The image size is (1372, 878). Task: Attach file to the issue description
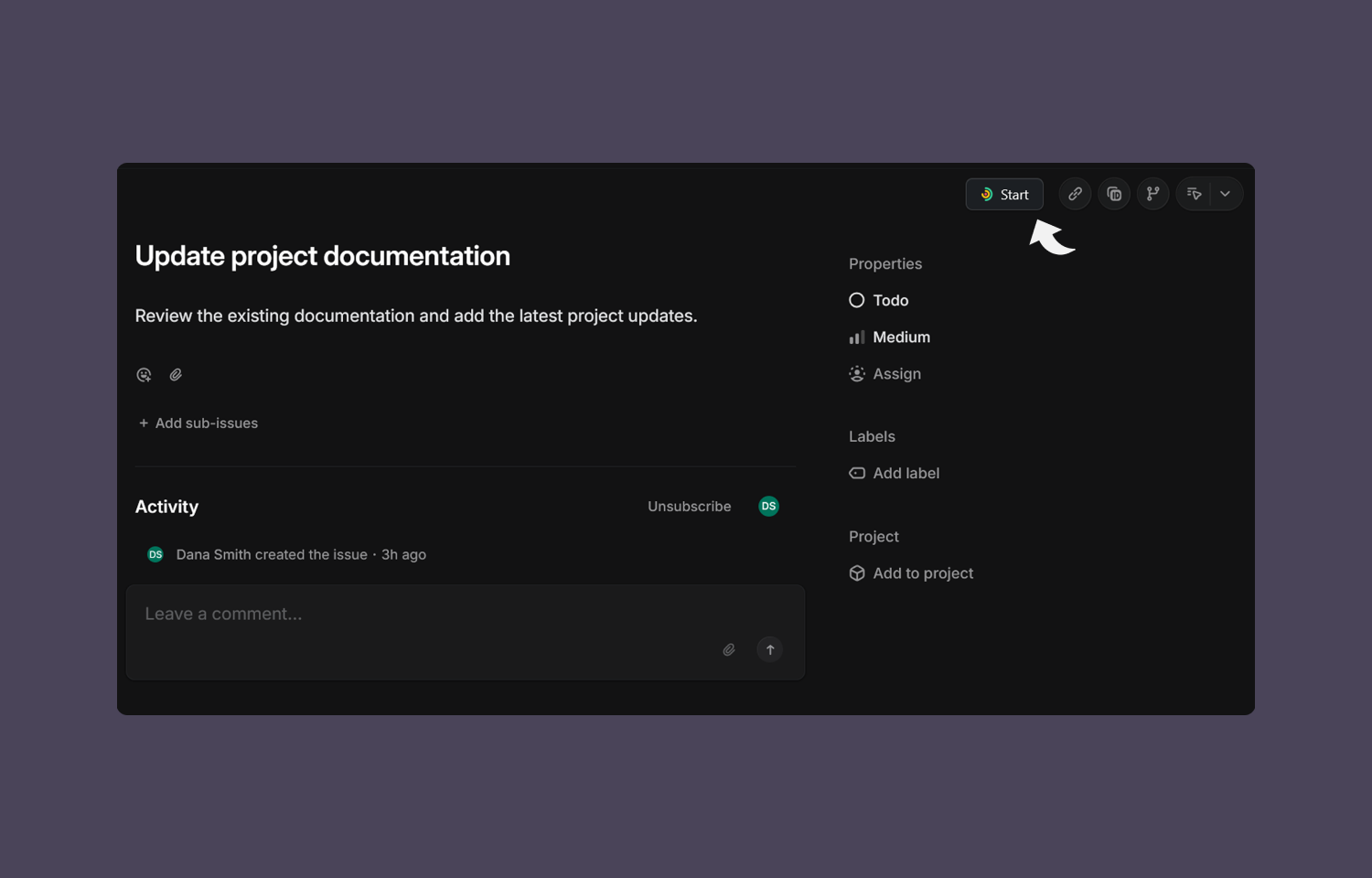point(176,375)
